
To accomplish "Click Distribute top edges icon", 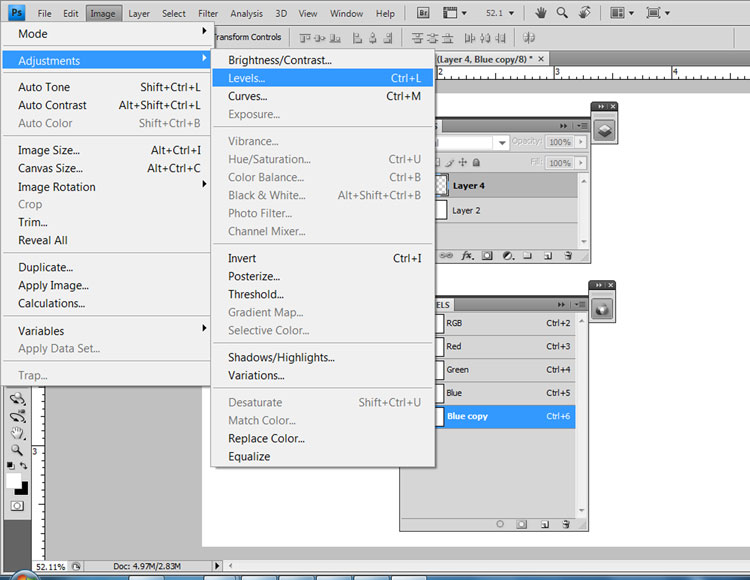I will (418, 38).
